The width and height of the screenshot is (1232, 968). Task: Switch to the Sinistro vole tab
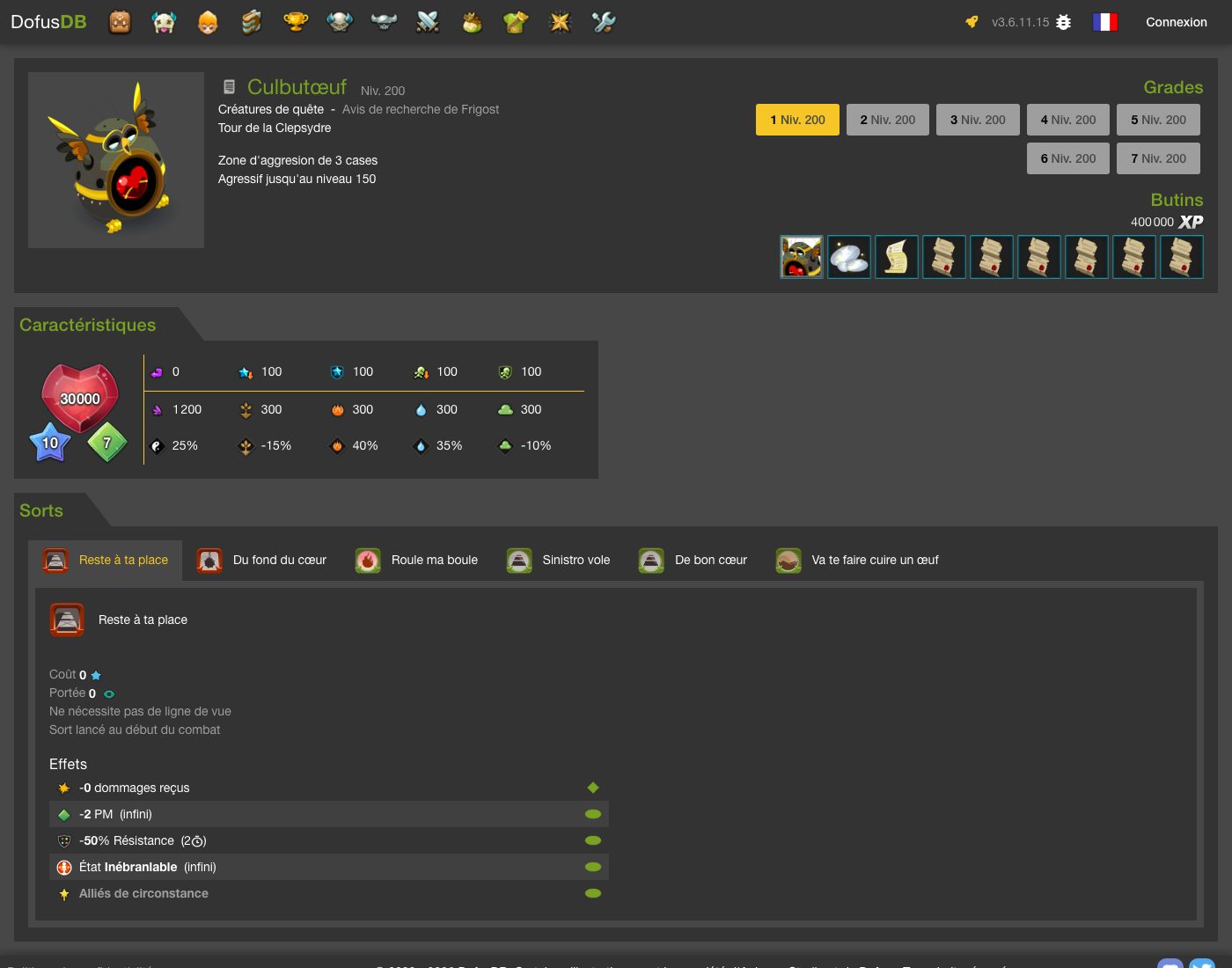point(559,560)
